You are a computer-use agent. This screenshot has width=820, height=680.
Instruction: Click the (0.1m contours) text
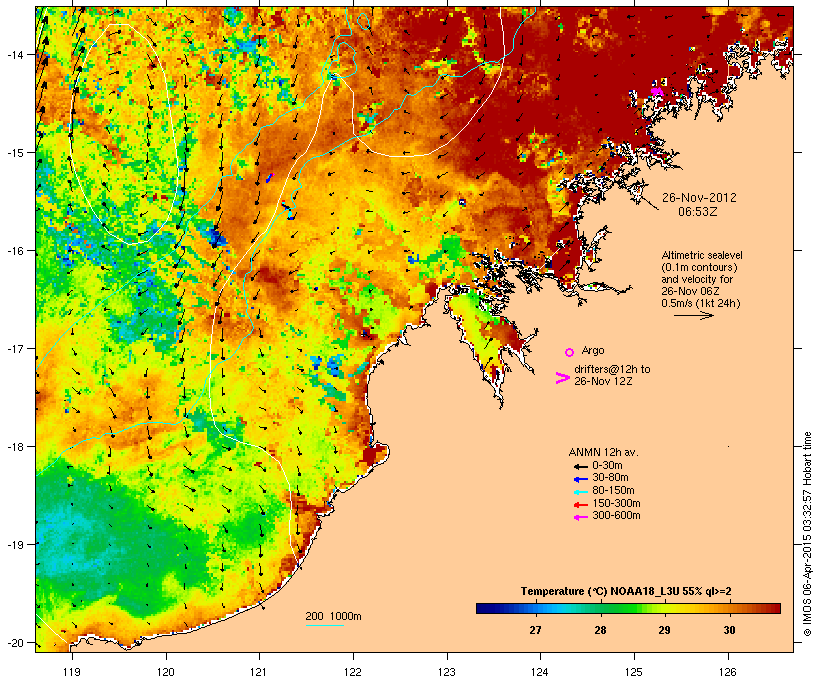tap(699, 267)
